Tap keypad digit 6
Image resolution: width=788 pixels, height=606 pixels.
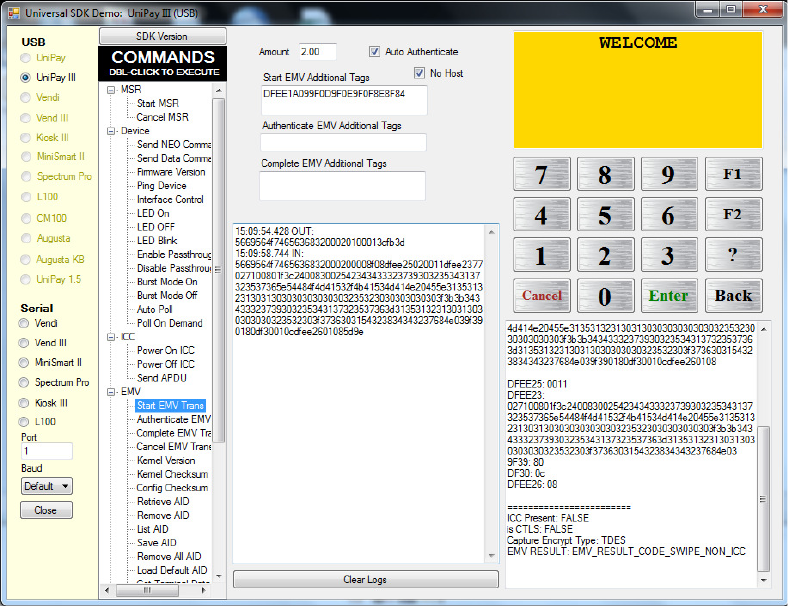click(x=669, y=215)
